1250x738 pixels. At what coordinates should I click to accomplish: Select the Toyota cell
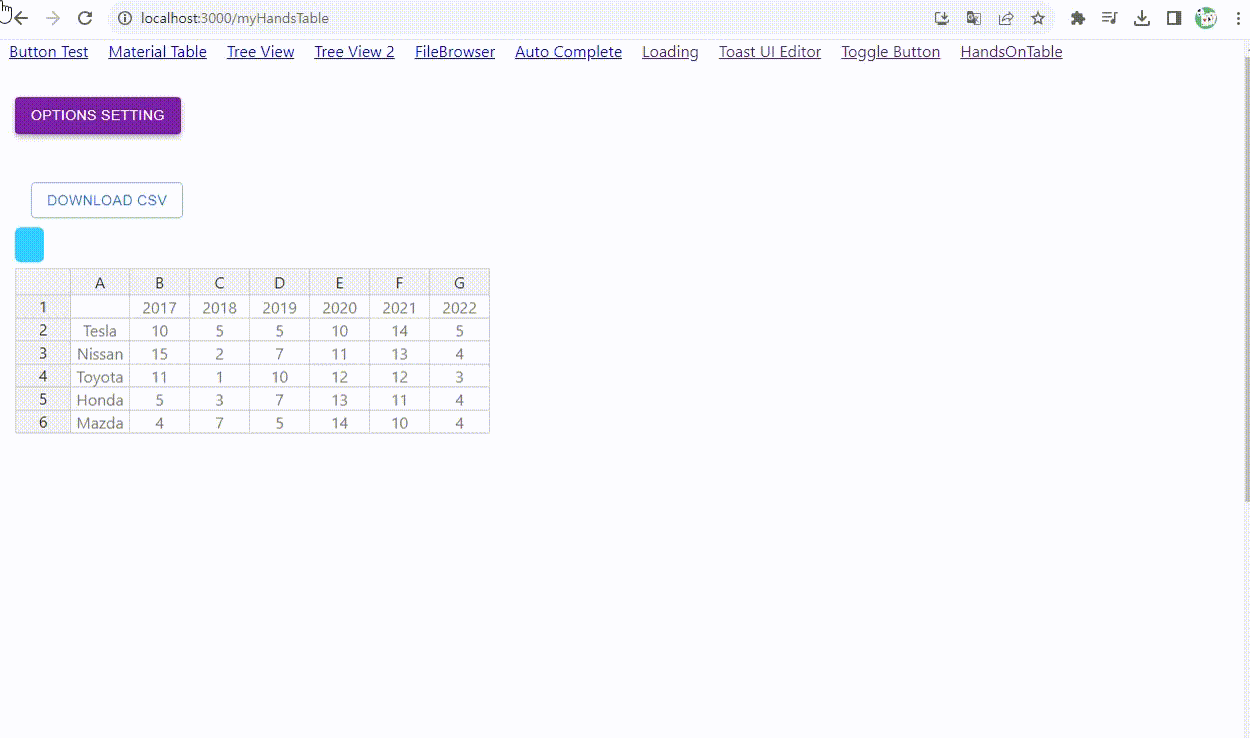pyautogui.click(x=100, y=377)
